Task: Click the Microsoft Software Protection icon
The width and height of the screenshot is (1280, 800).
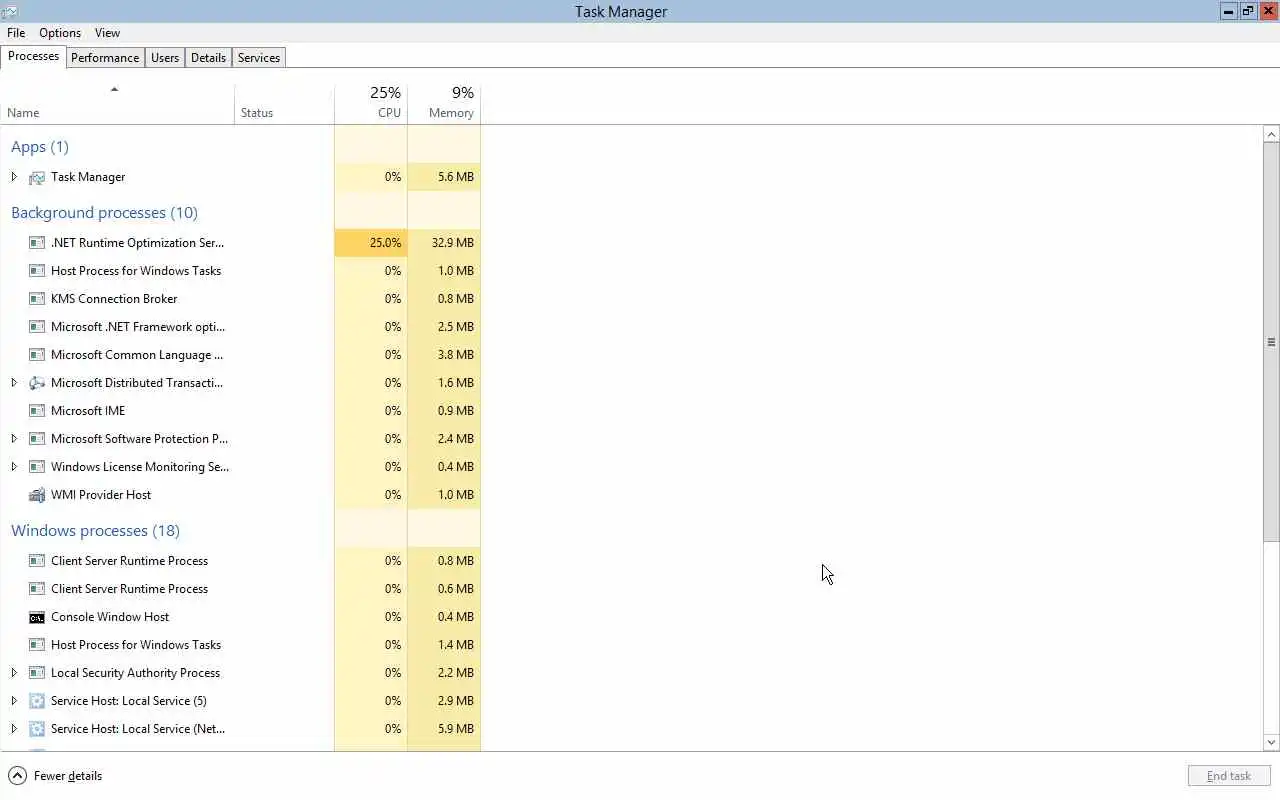Action: [37, 439]
